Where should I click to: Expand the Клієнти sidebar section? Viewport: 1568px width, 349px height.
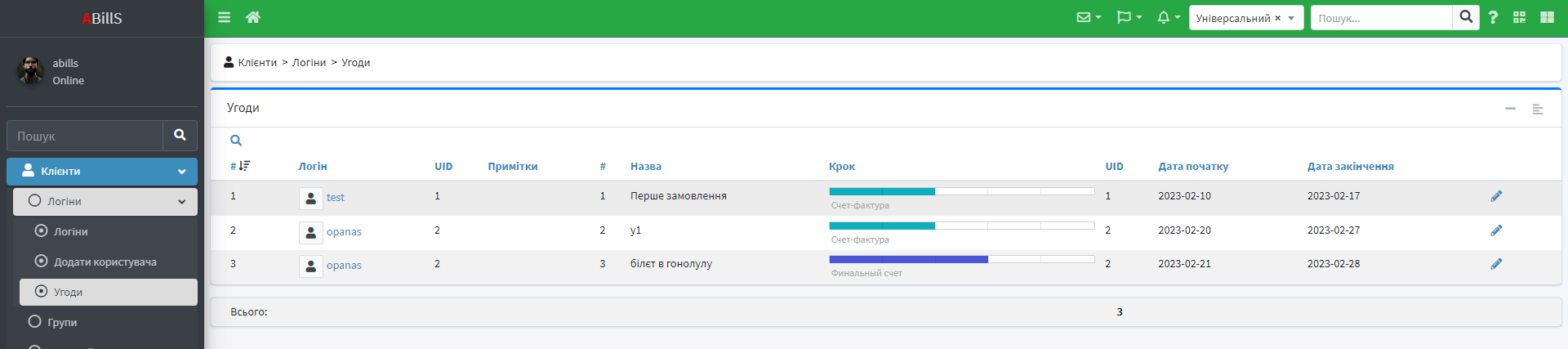102,172
